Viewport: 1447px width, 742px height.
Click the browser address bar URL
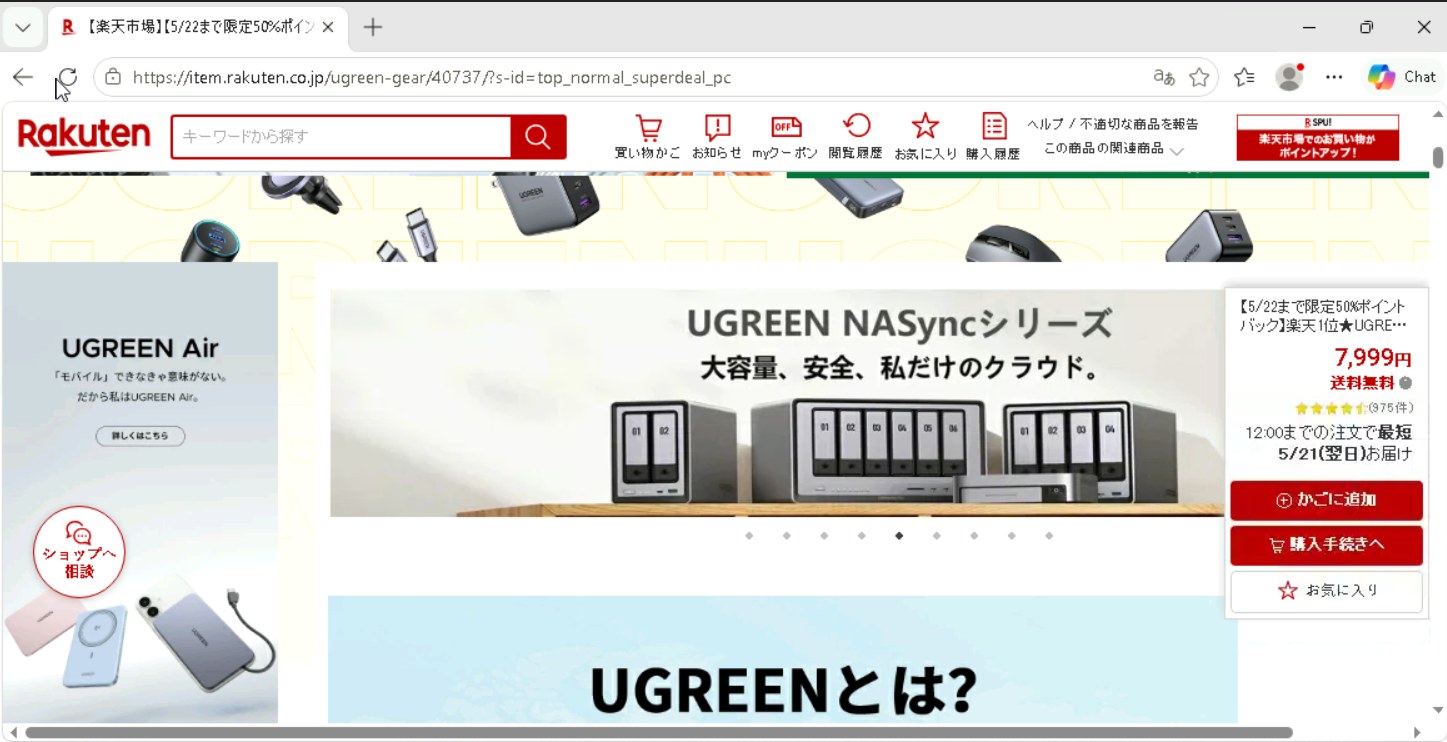click(x=432, y=77)
